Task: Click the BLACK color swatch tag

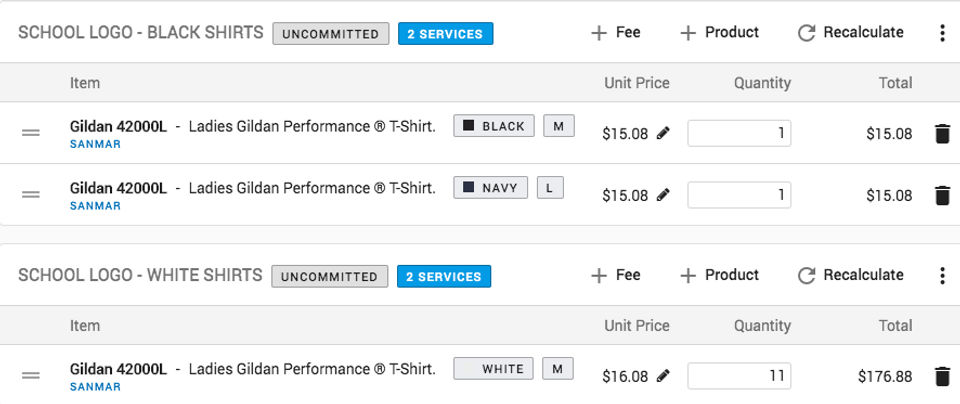Action: coord(493,126)
